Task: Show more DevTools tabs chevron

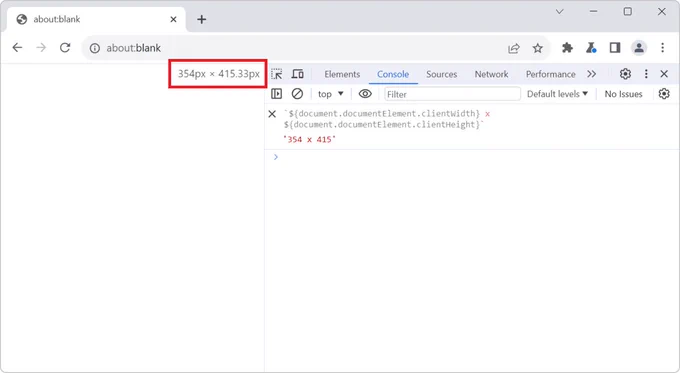Action: click(x=592, y=74)
